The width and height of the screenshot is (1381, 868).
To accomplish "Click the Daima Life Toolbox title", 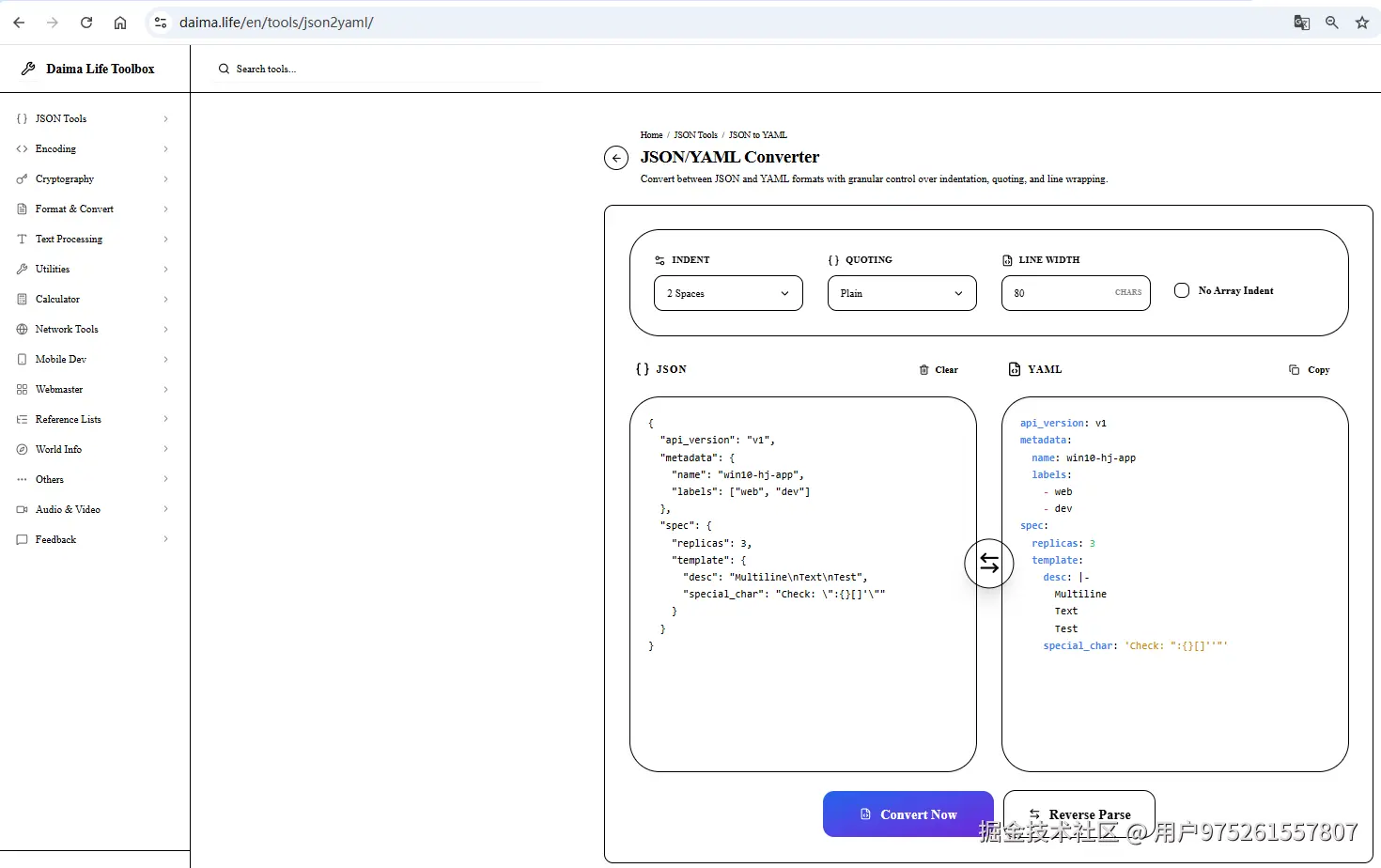I will point(100,69).
